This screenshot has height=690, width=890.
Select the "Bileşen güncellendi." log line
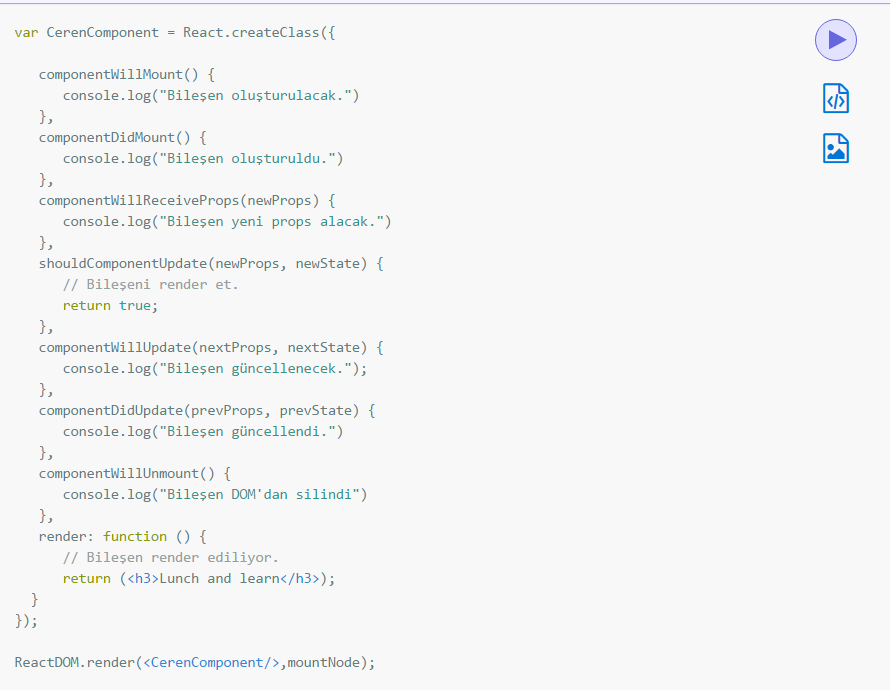[x=203, y=432]
